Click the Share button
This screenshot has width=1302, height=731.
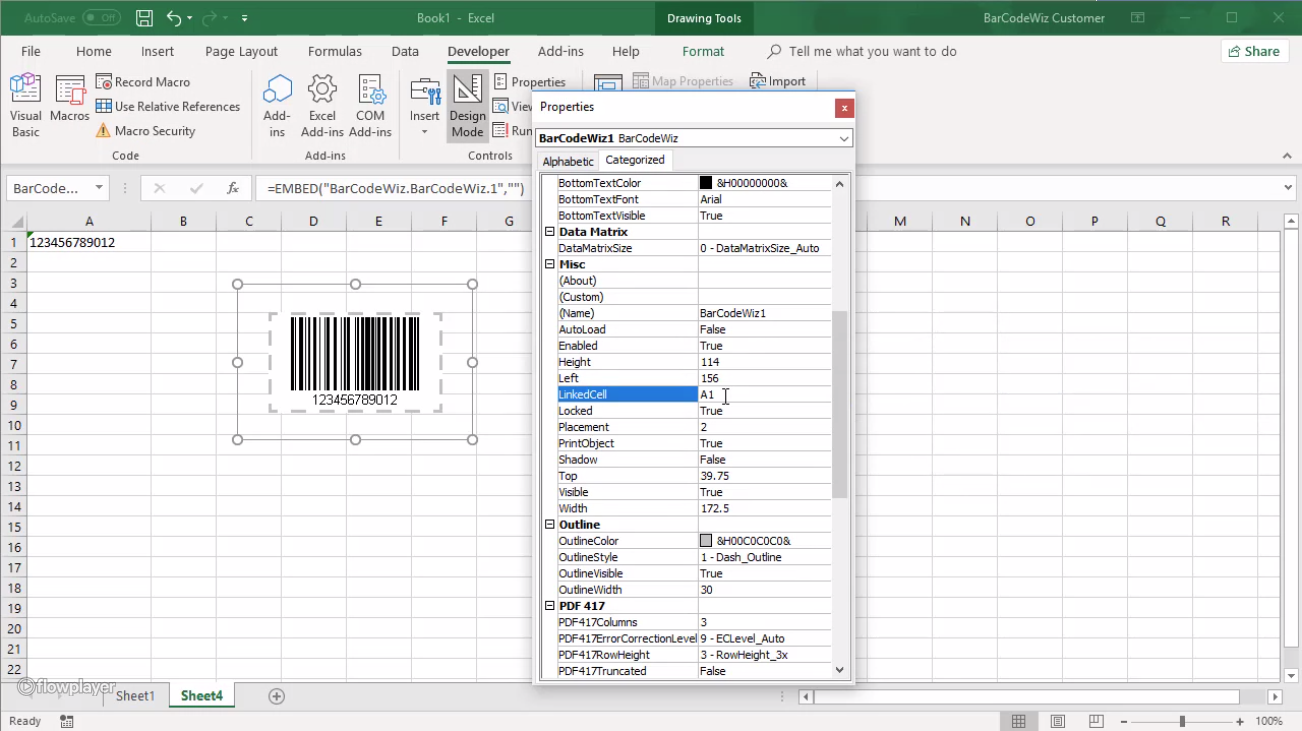point(1253,51)
